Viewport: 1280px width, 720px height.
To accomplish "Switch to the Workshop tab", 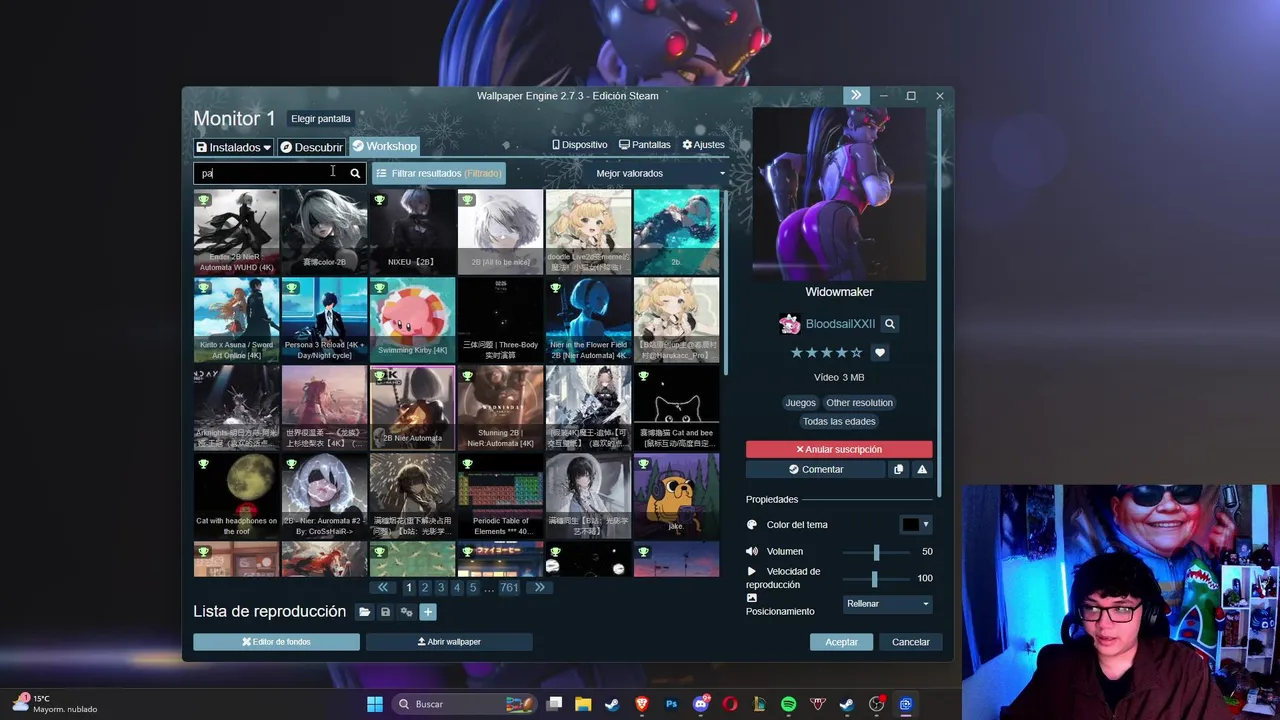I will tap(384, 146).
